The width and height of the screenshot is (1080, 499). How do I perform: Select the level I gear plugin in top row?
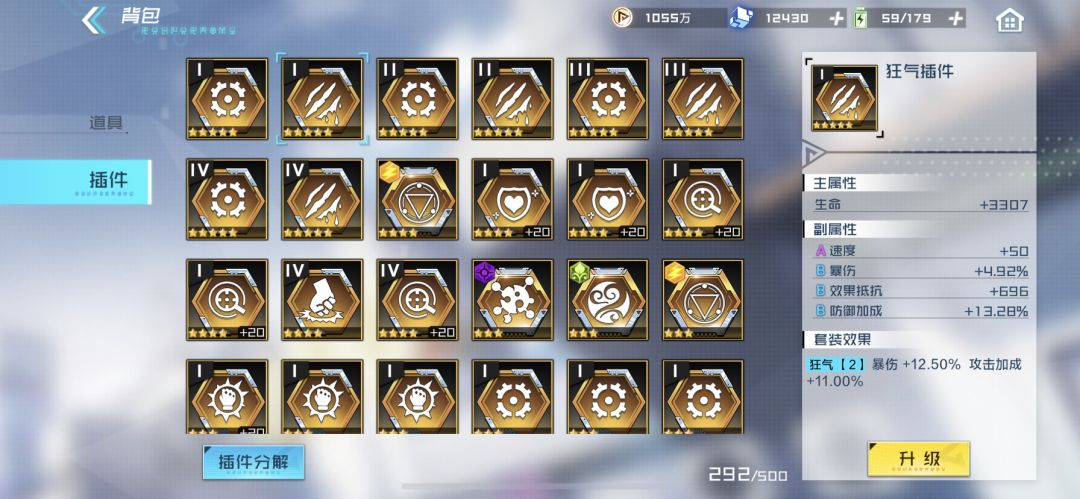pyautogui.click(x=227, y=99)
